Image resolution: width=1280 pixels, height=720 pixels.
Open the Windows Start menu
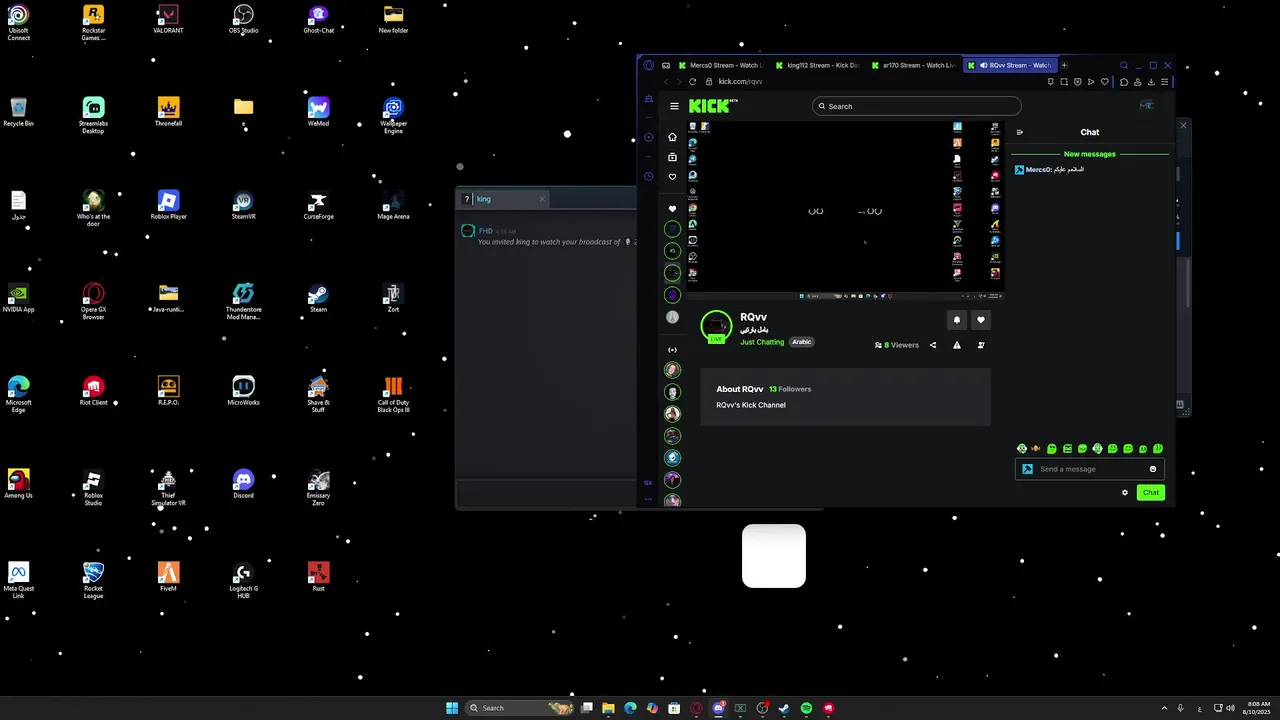coord(452,708)
